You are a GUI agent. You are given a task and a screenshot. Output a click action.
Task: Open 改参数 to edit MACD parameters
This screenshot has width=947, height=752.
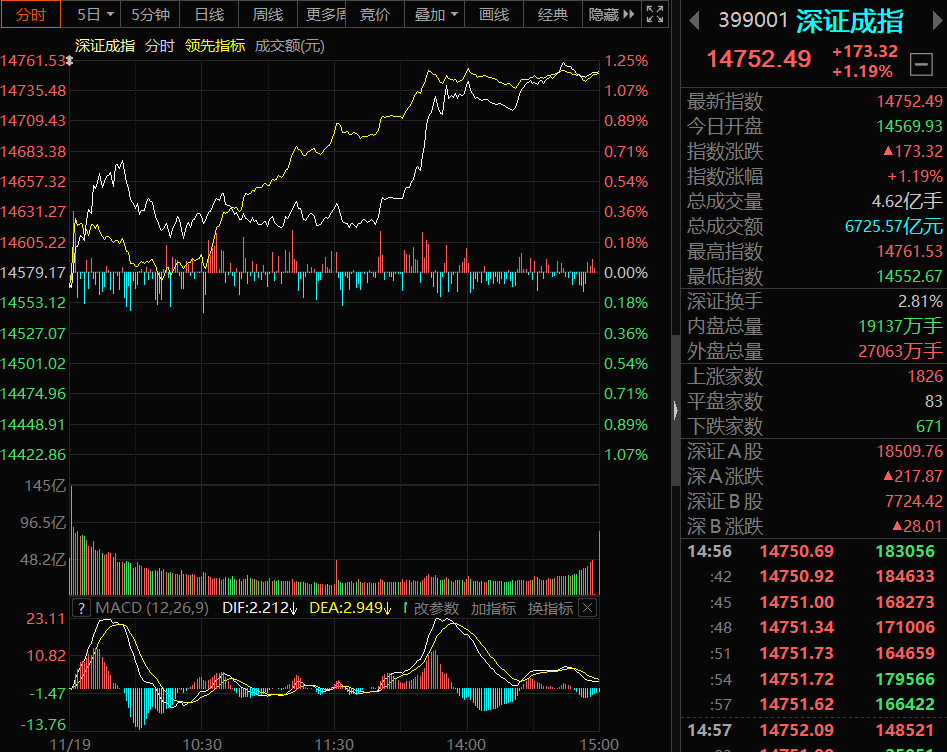[x=436, y=608]
